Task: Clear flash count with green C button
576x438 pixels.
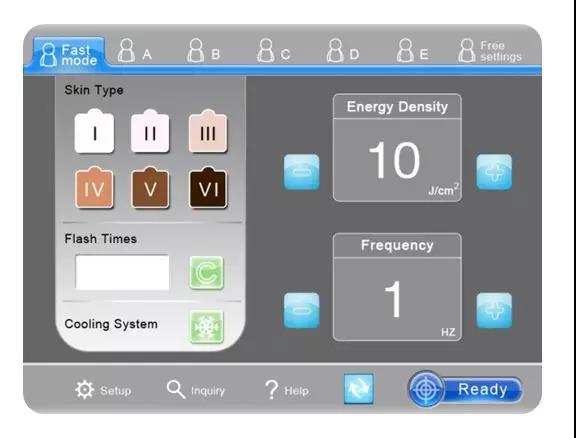Action: (x=206, y=273)
